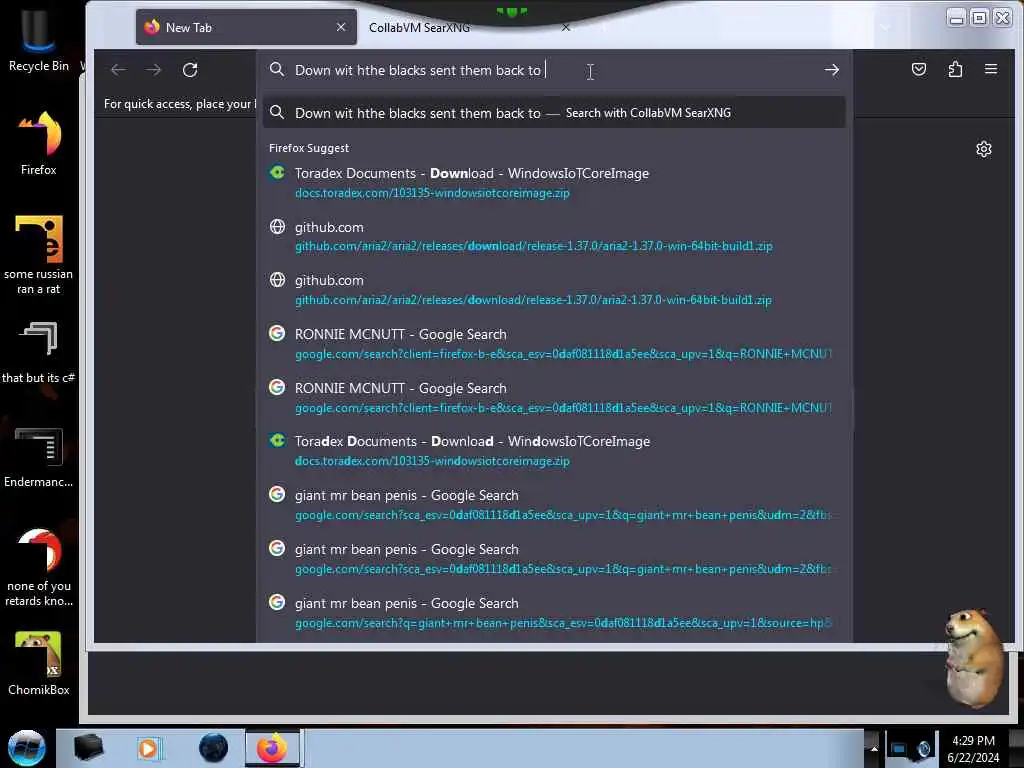Open the Recycle Bin desktop icon

39,40
